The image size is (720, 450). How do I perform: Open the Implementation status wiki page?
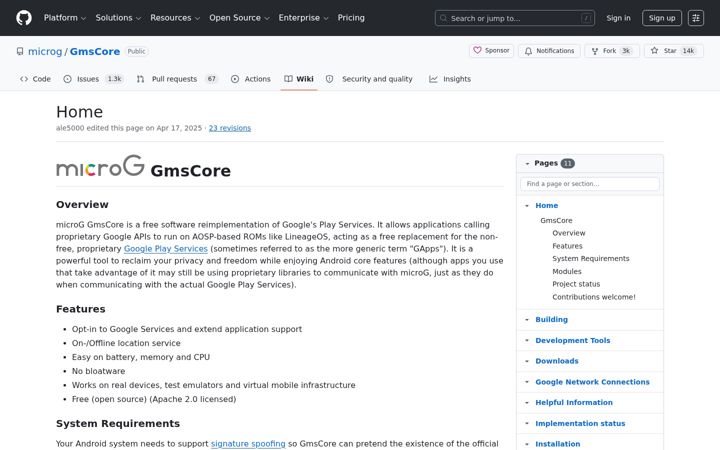click(580, 423)
